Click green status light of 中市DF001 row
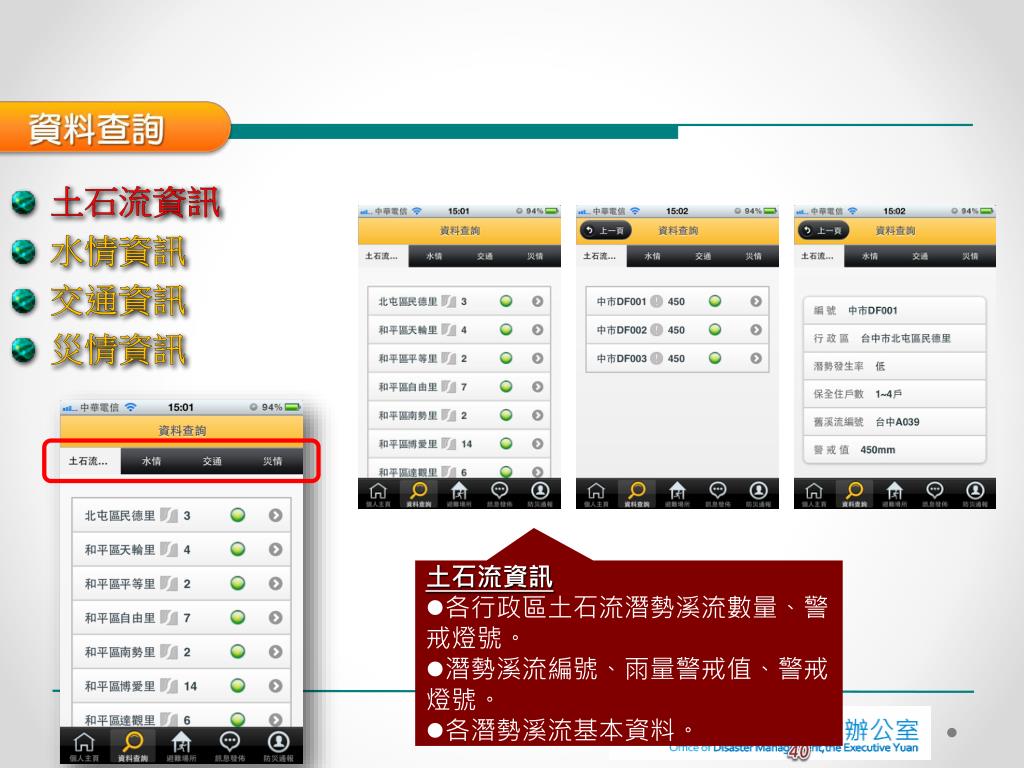The width and height of the screenshot is (1024, 768). click(715, 301)
